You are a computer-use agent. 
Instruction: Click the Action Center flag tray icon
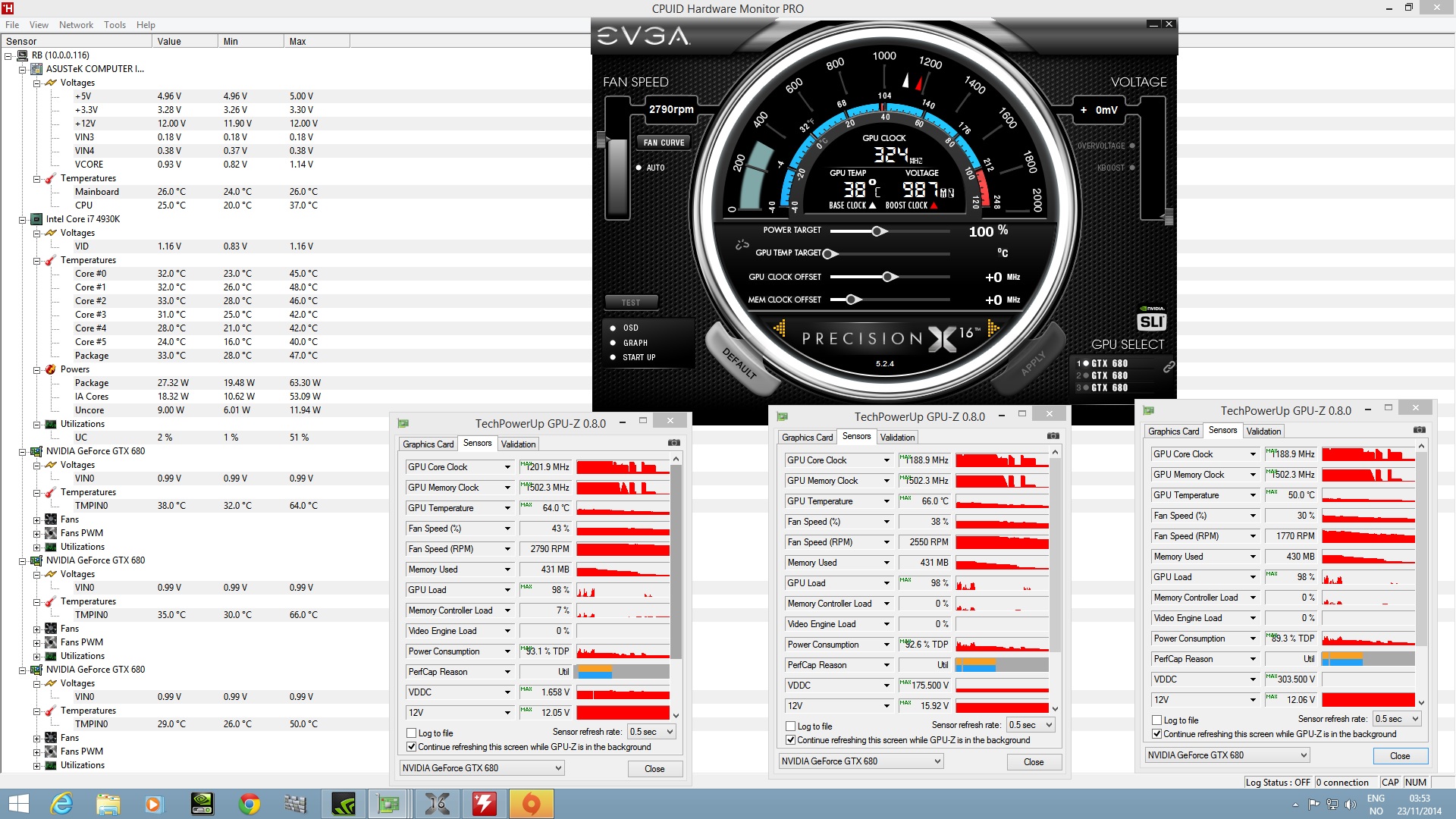point(1313,804)
